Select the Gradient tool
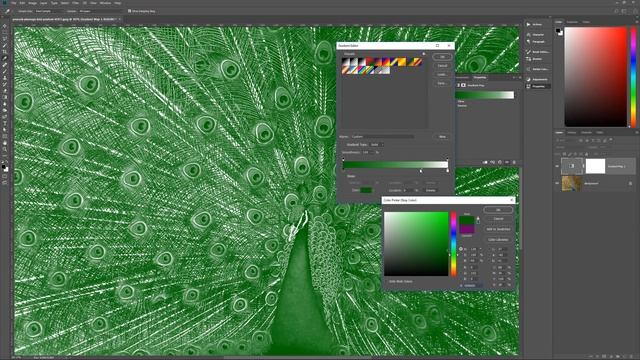 point(4,97)
